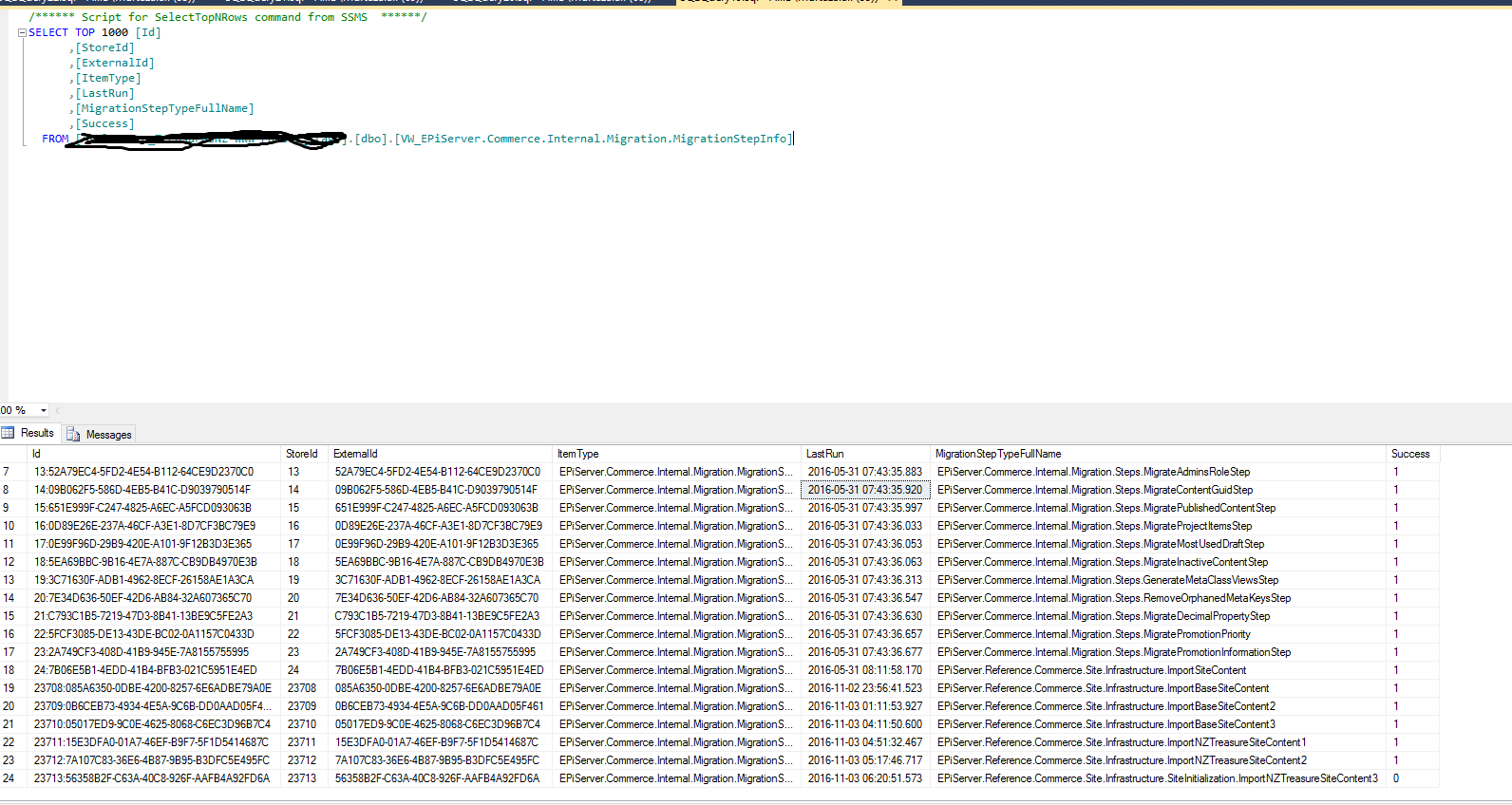Click the [ItemType] line in query editor
The height and width of the screenshot is (805, 1512).
104,78
